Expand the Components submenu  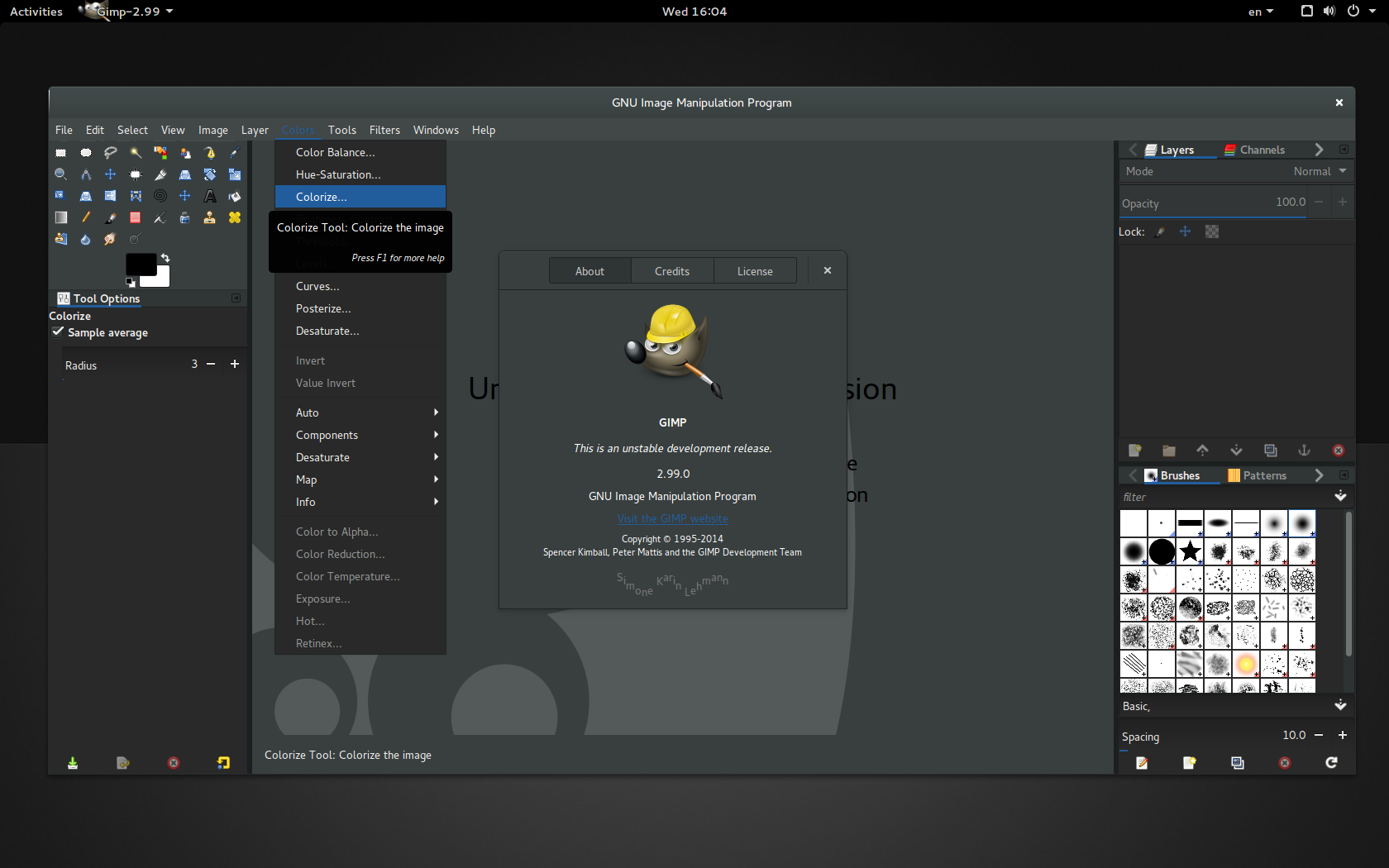click(360, 435)
